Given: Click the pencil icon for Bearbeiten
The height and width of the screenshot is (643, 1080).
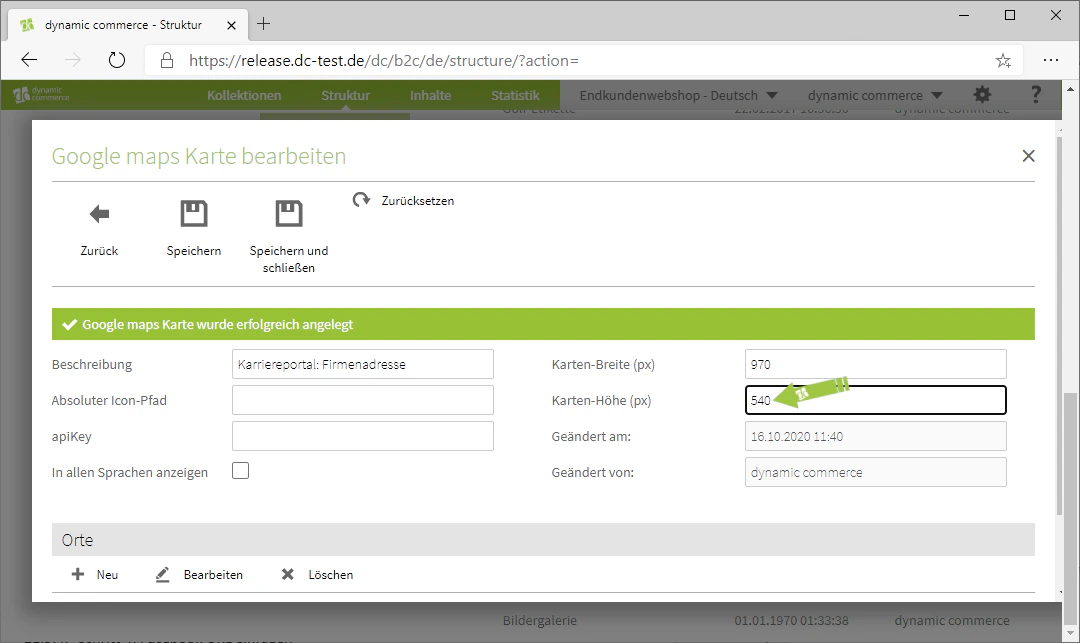Looking at the screenshot, I should pyautogui.click(x=163, y=574).
